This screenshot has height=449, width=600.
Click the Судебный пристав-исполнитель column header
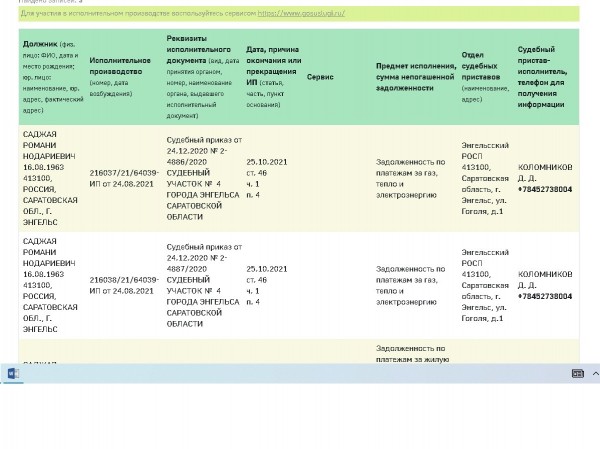[543, 77]
